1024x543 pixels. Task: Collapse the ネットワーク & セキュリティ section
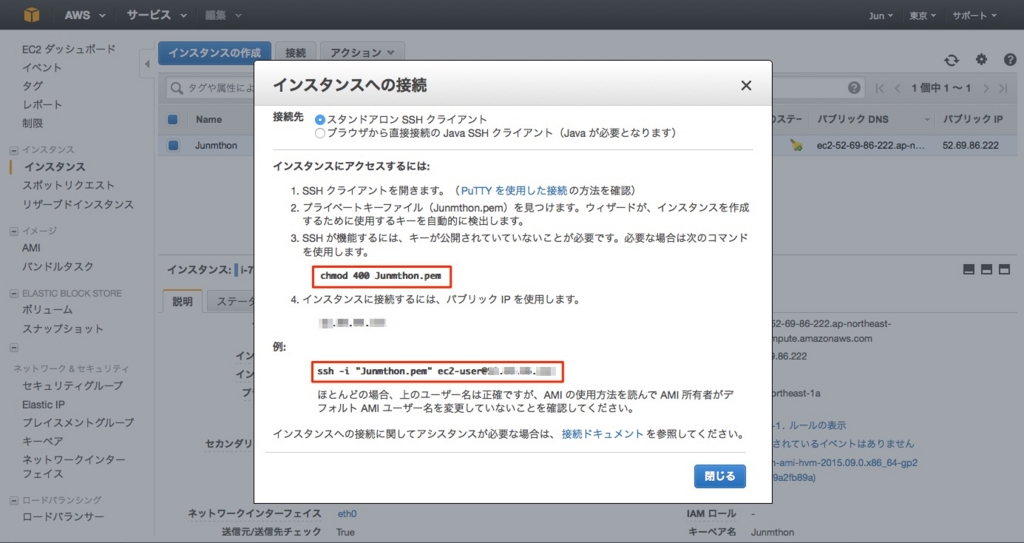tap(14, 348)
